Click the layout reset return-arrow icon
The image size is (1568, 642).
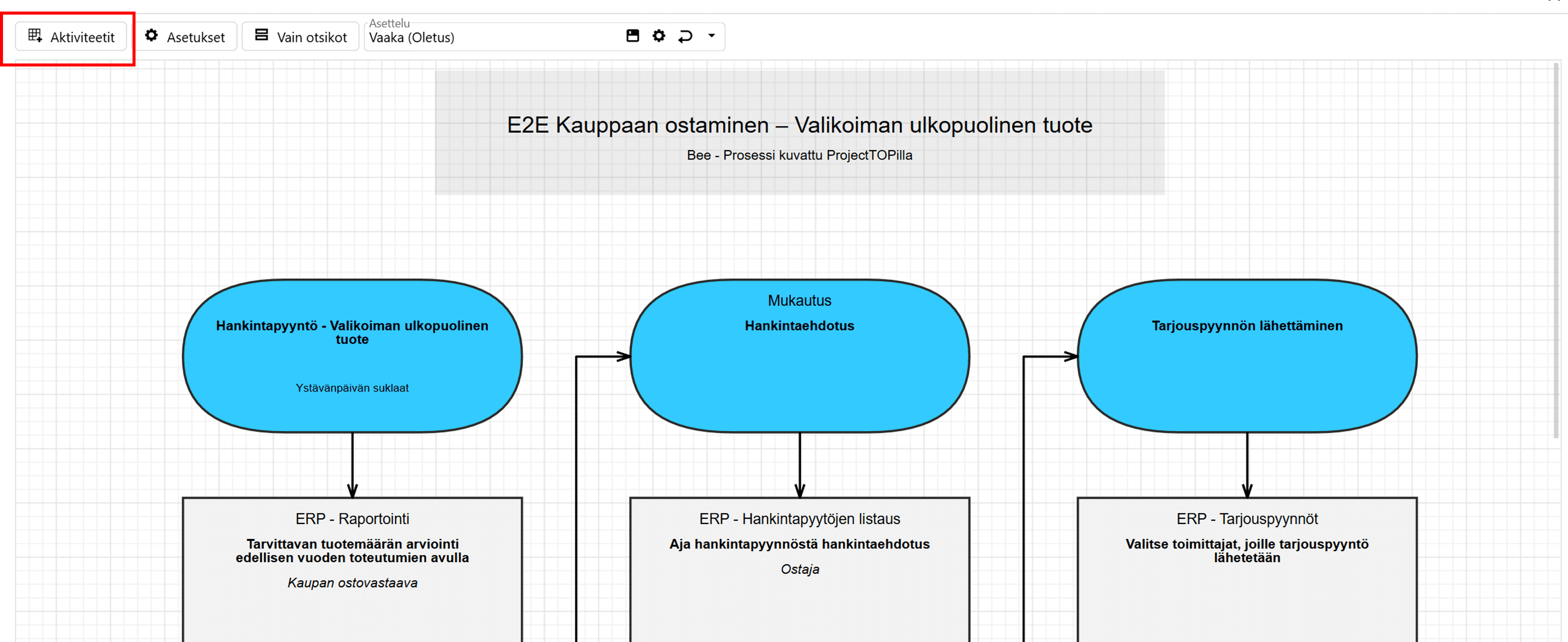pos(685,36)
